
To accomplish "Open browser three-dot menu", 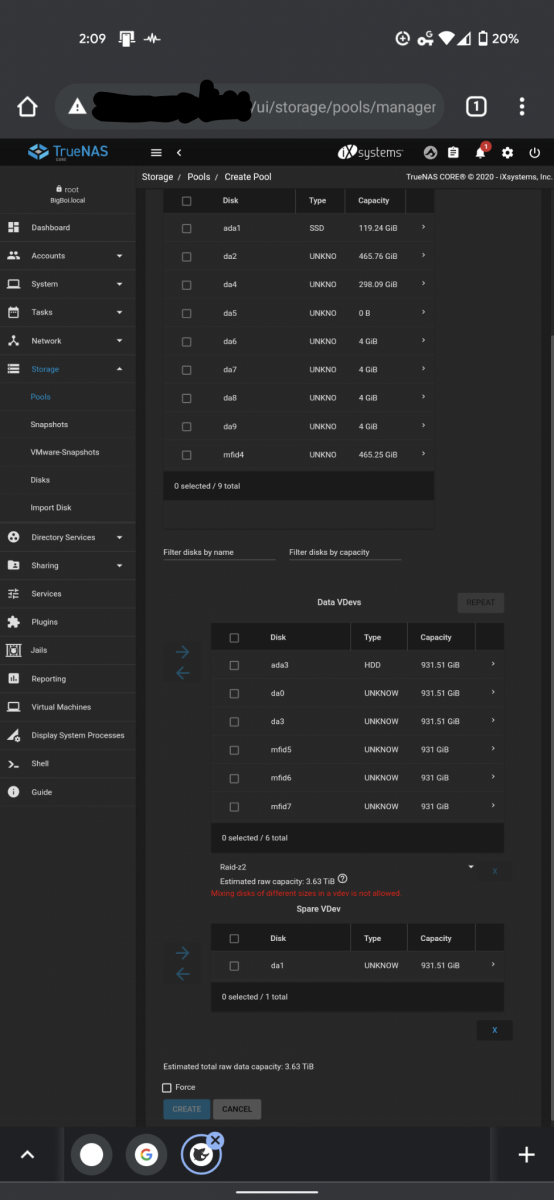I will click(x=522, y=107).
